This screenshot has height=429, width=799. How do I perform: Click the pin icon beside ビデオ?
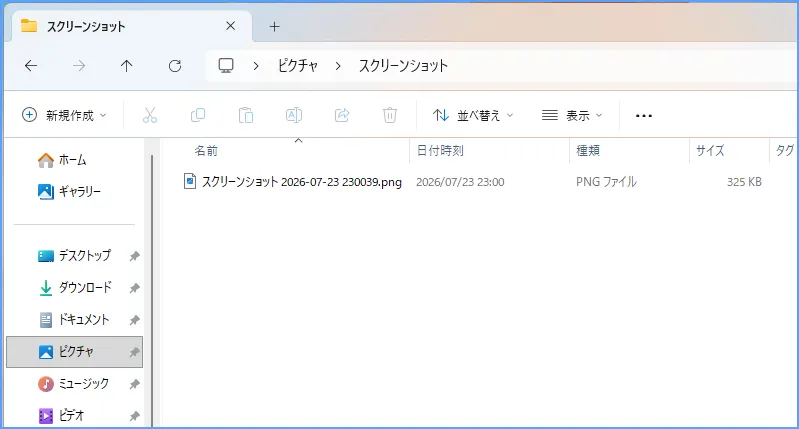[134, 416]
